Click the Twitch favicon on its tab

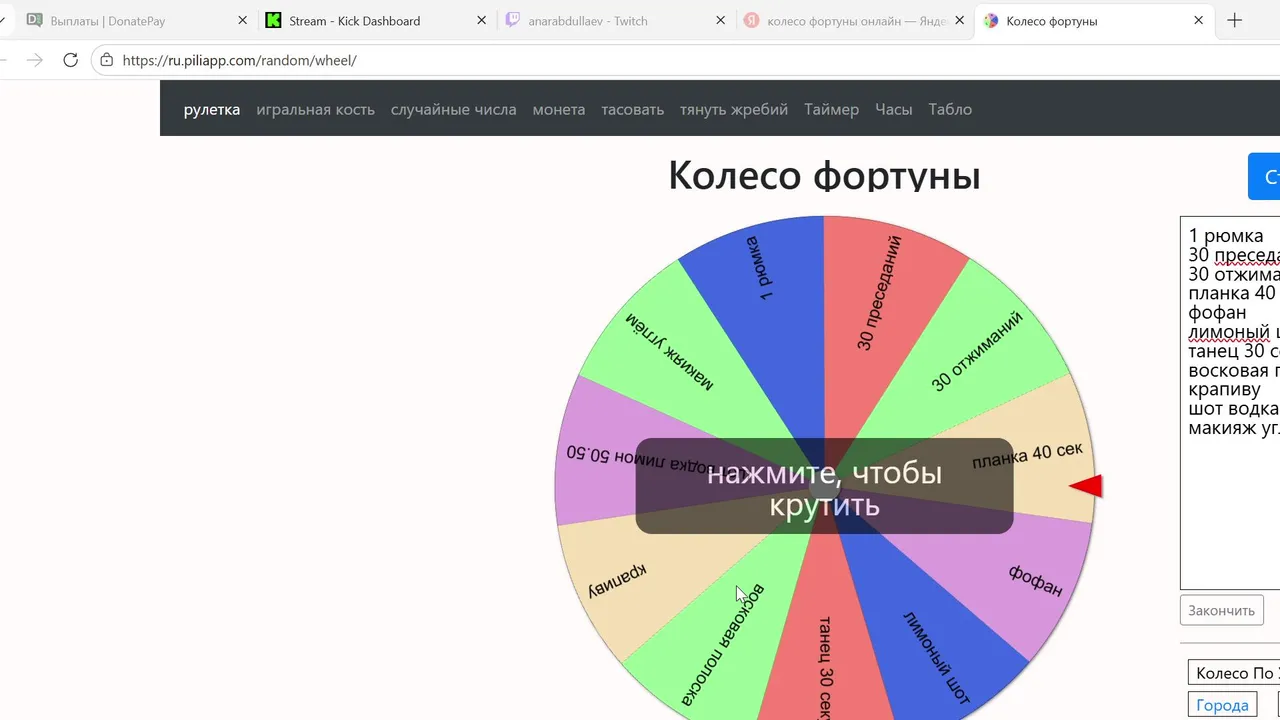[x=512, y=20]
